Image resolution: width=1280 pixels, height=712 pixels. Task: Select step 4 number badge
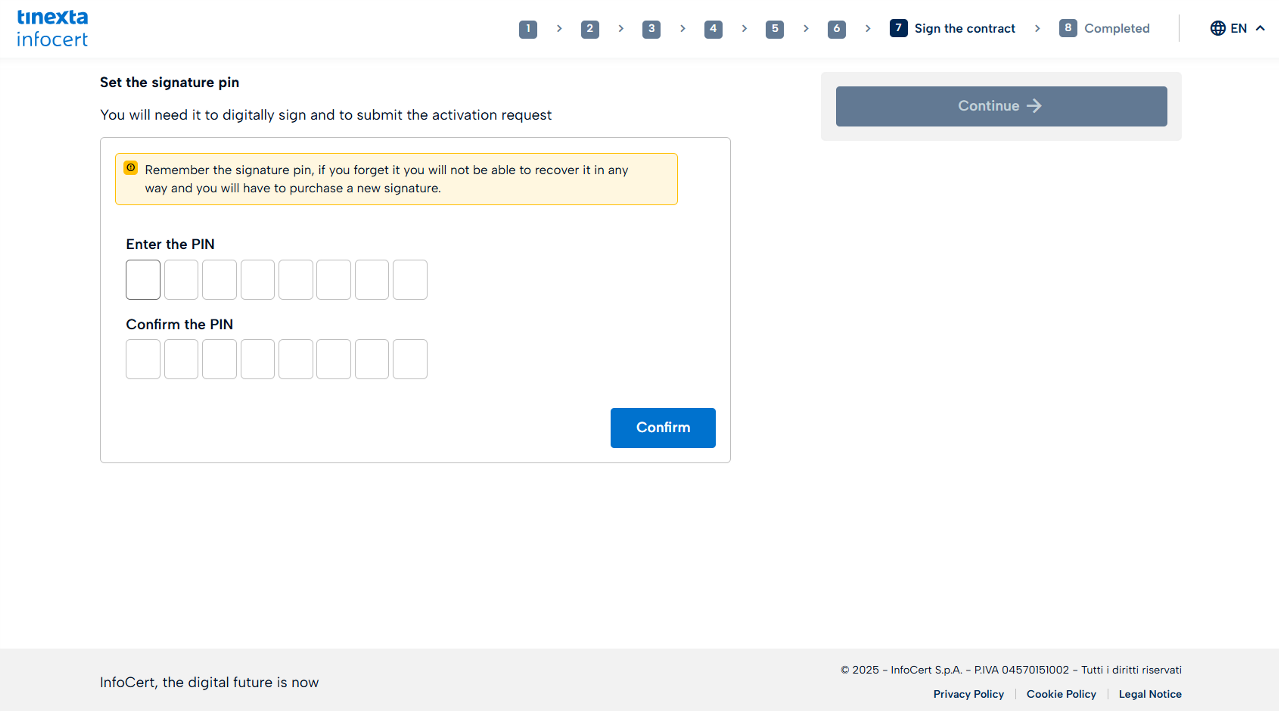pos(713,29)
